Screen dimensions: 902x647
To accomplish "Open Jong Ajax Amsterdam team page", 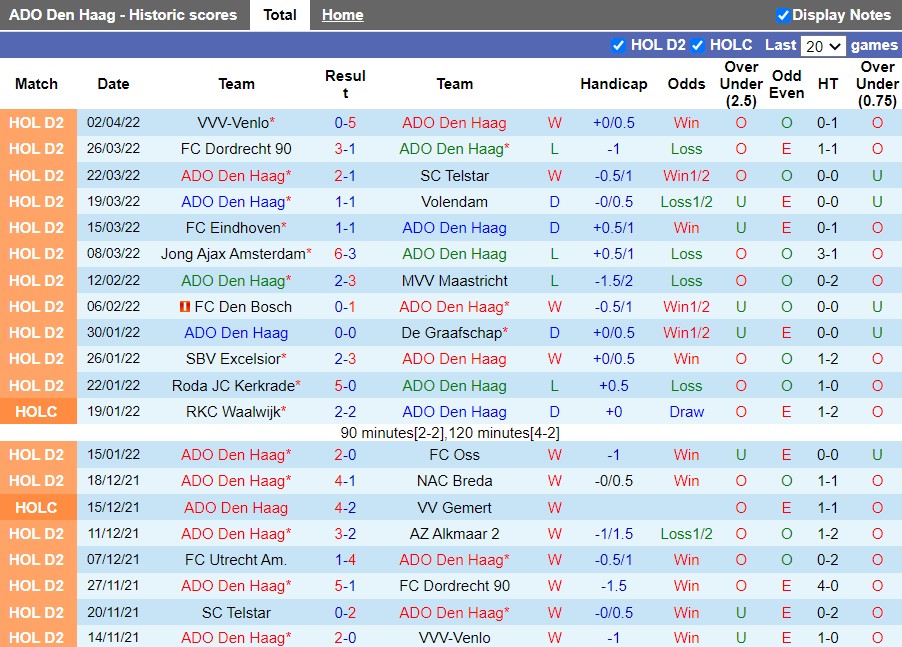I will 232,254.
